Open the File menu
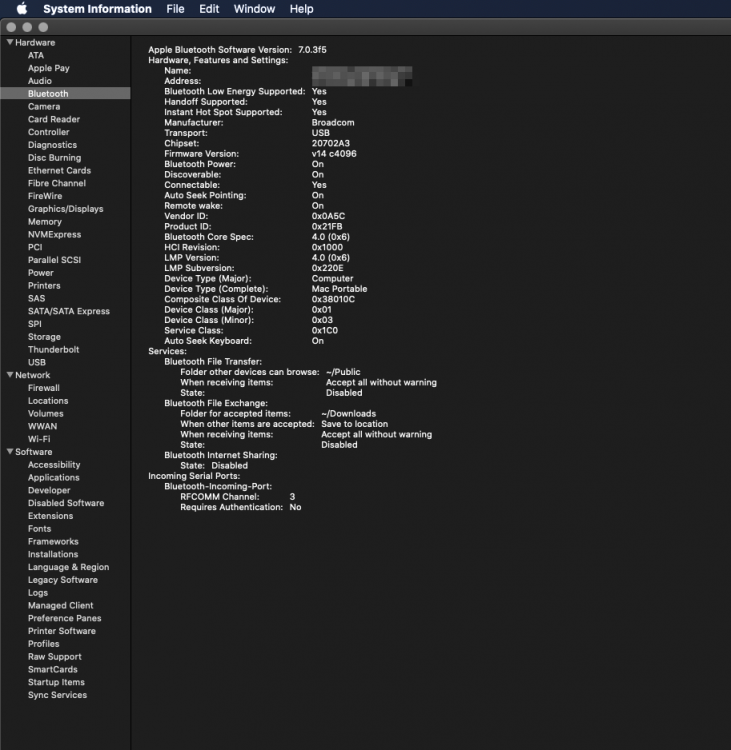 pos(175,9)
